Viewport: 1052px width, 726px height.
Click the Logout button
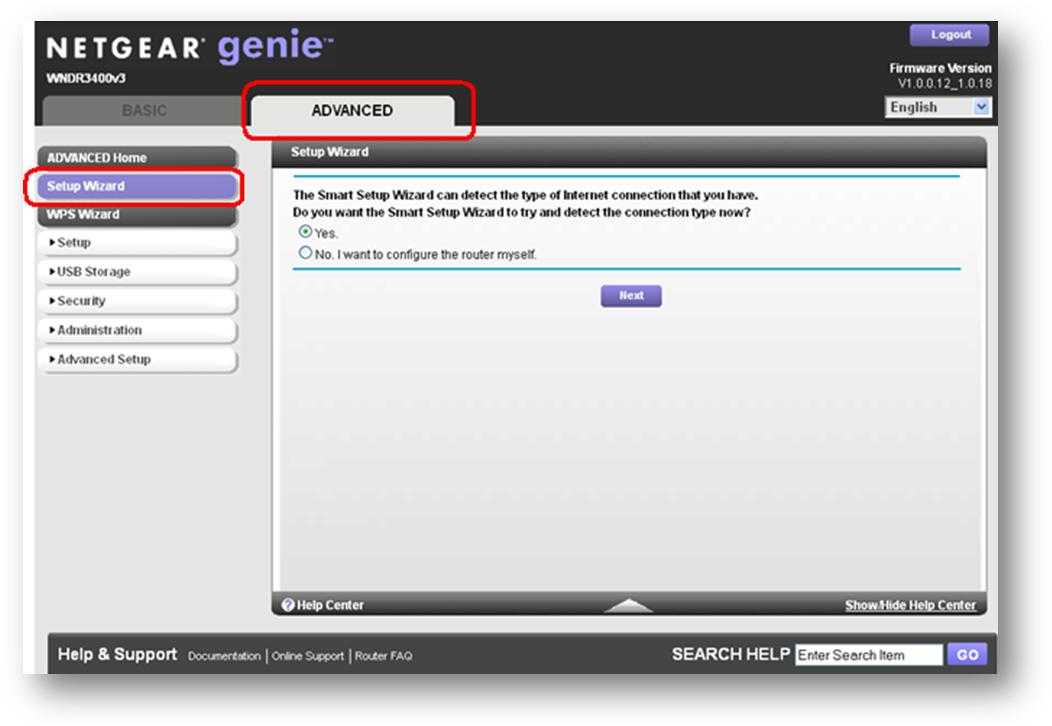point(949,35)
